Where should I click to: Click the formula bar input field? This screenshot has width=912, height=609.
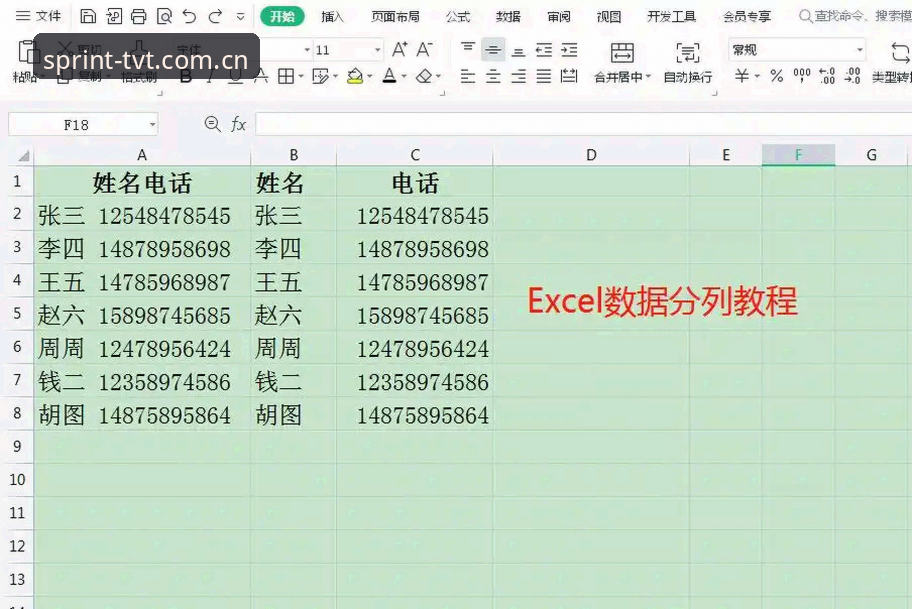583,124
